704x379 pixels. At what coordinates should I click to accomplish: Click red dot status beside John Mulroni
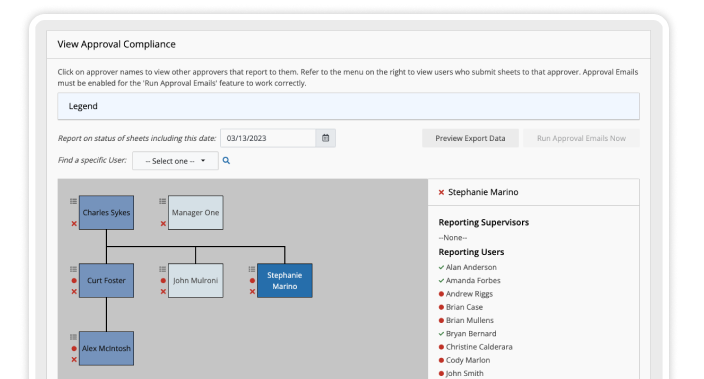pos(163,281)
